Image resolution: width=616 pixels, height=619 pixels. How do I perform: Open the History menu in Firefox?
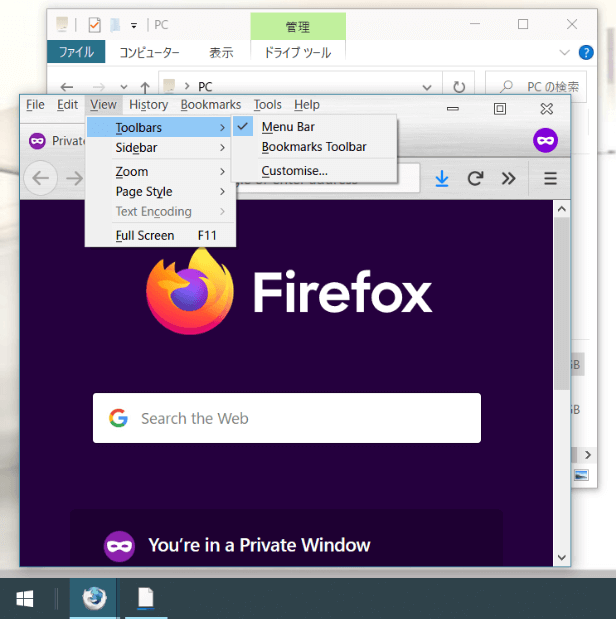pos(148,105)
